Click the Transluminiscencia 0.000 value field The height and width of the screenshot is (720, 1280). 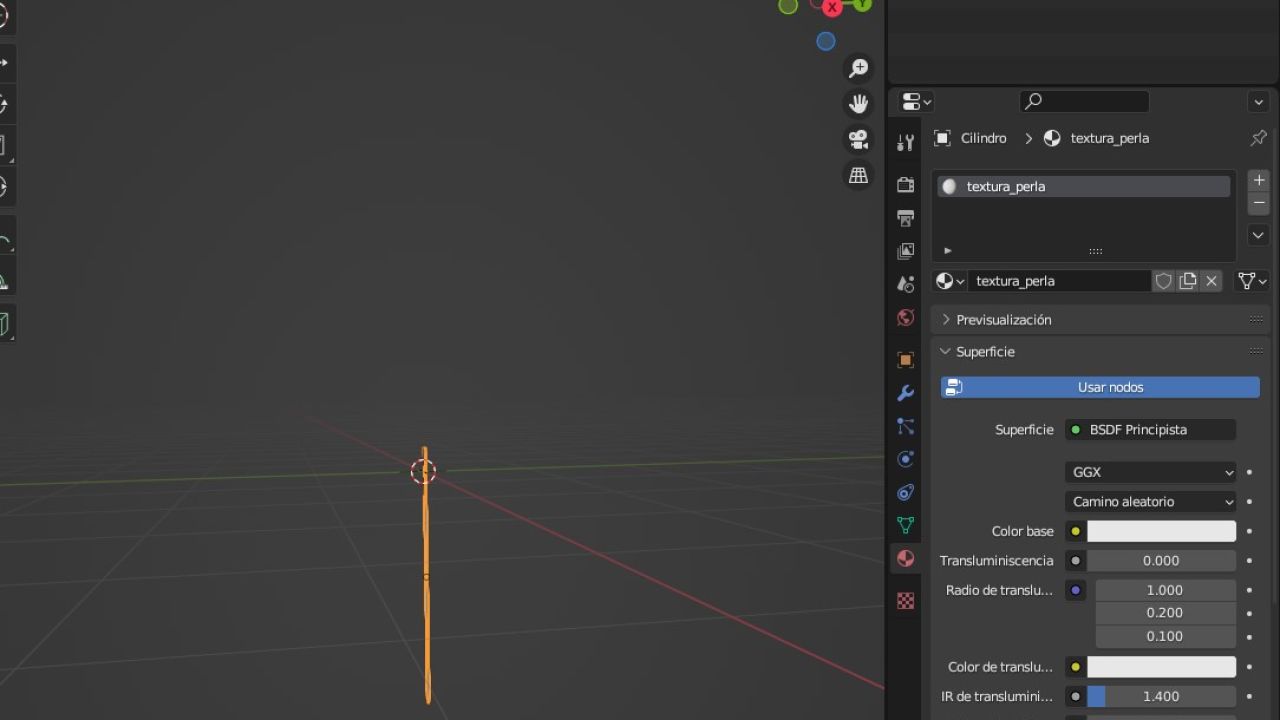(1161, 561)
